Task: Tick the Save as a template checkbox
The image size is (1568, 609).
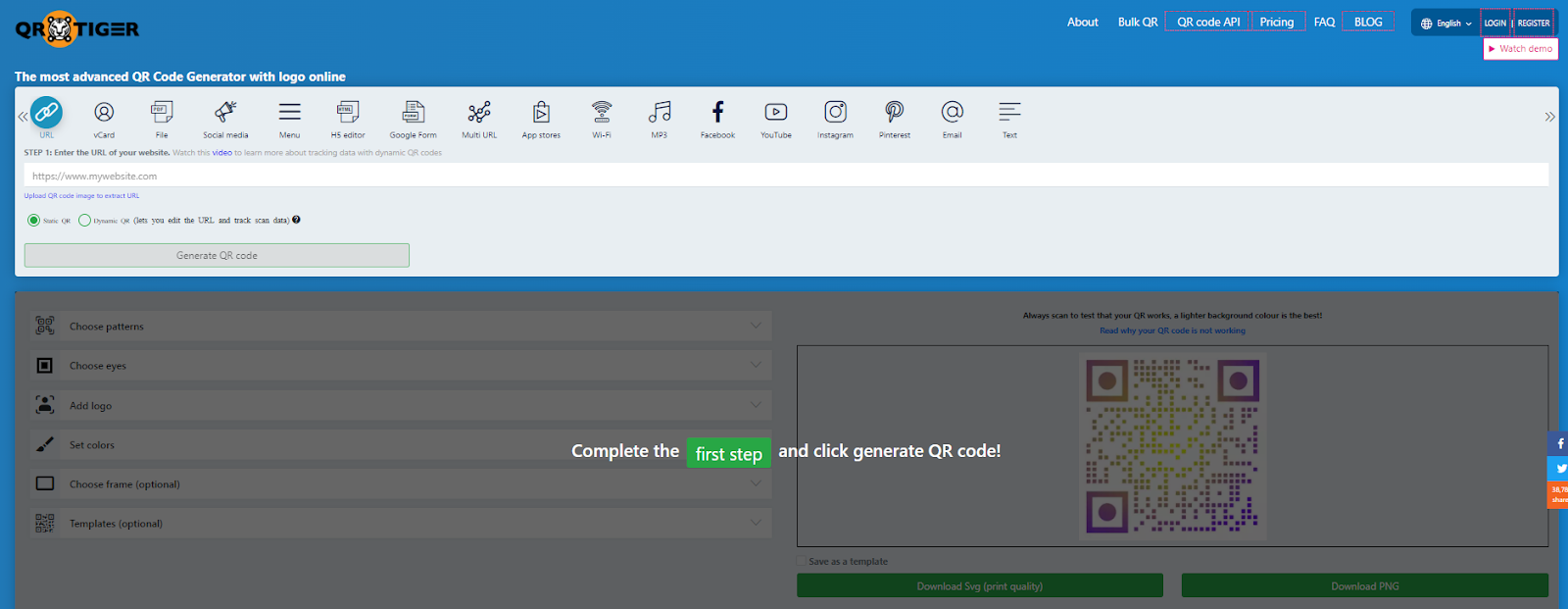Action: [802, 562]
